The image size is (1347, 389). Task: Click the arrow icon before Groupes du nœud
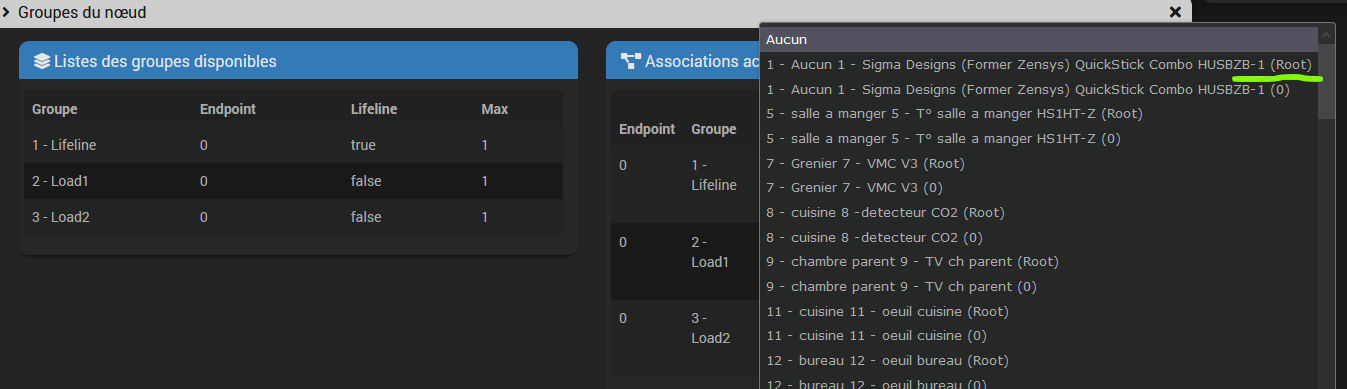pos(7,12)
